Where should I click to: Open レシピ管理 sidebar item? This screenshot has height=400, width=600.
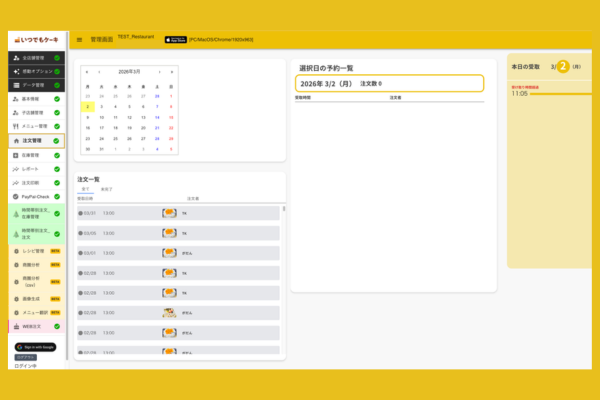34,251
